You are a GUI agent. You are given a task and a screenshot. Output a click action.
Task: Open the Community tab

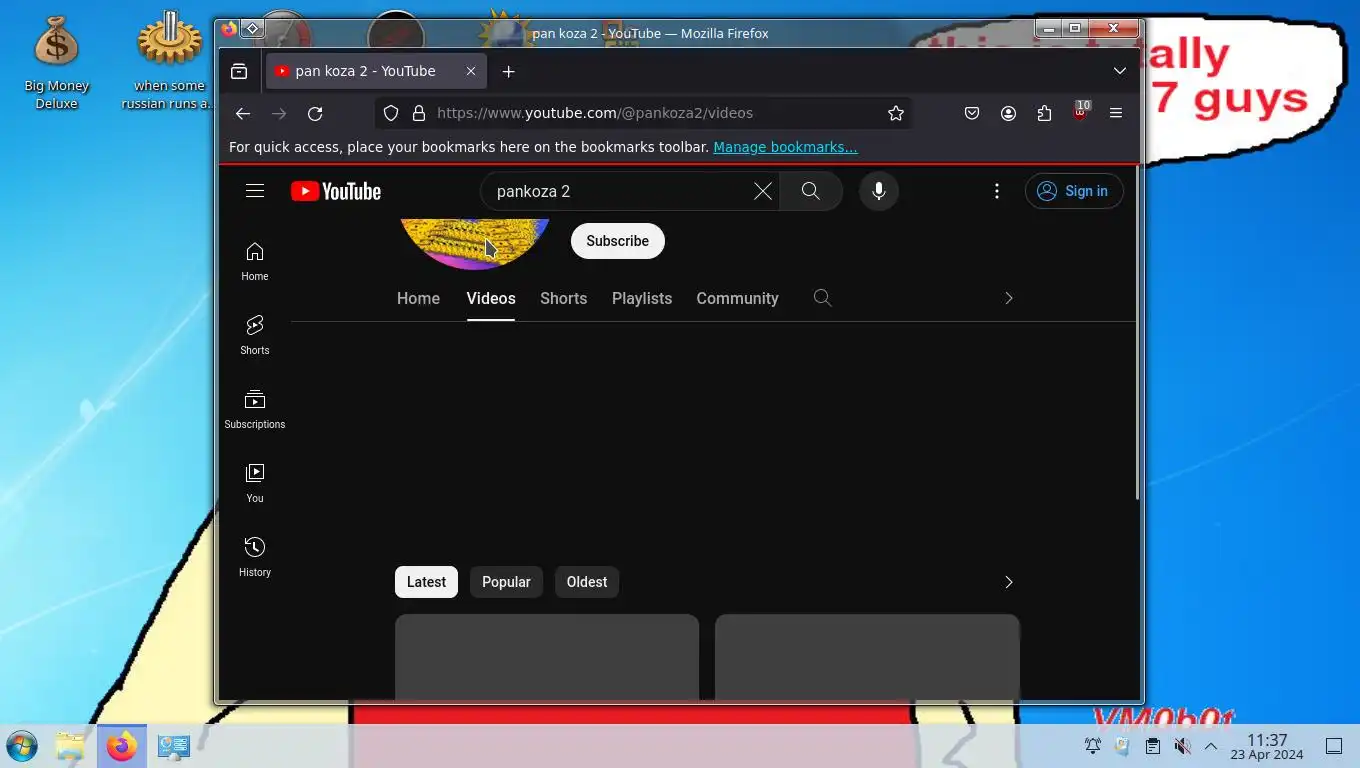(737, 298)
